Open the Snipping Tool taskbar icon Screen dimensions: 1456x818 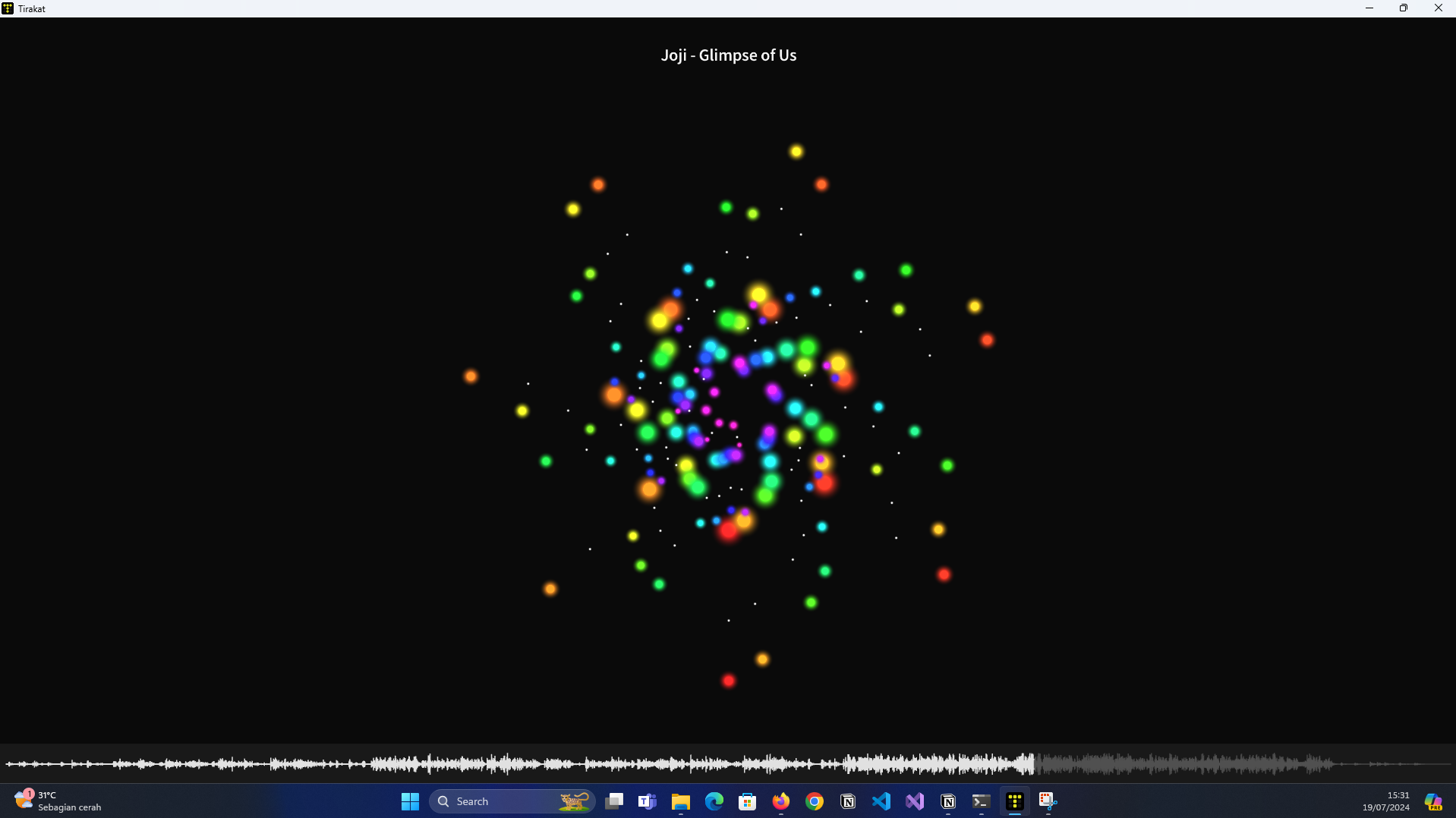coord(1048,801)
